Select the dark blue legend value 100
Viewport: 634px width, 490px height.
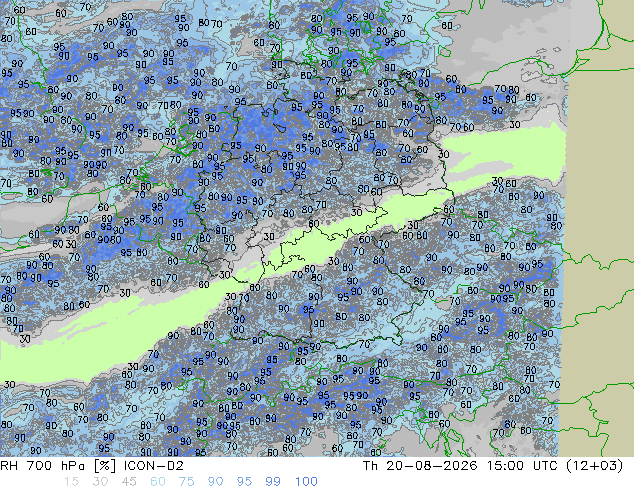[x=306, y=482]
